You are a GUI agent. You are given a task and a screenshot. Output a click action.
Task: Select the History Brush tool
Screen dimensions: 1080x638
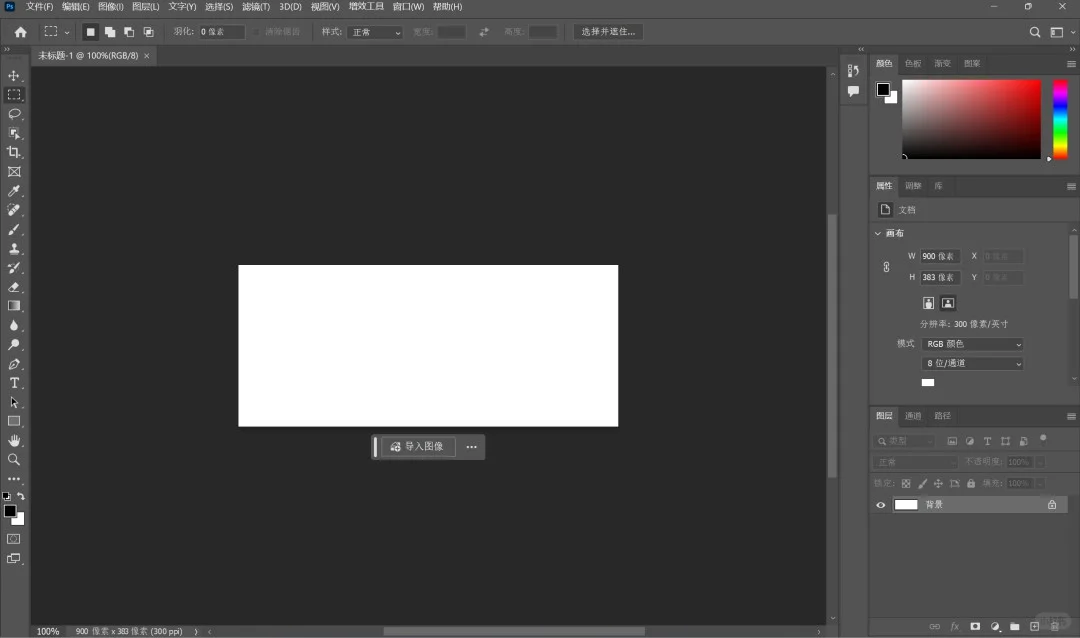tap(14, 268)
